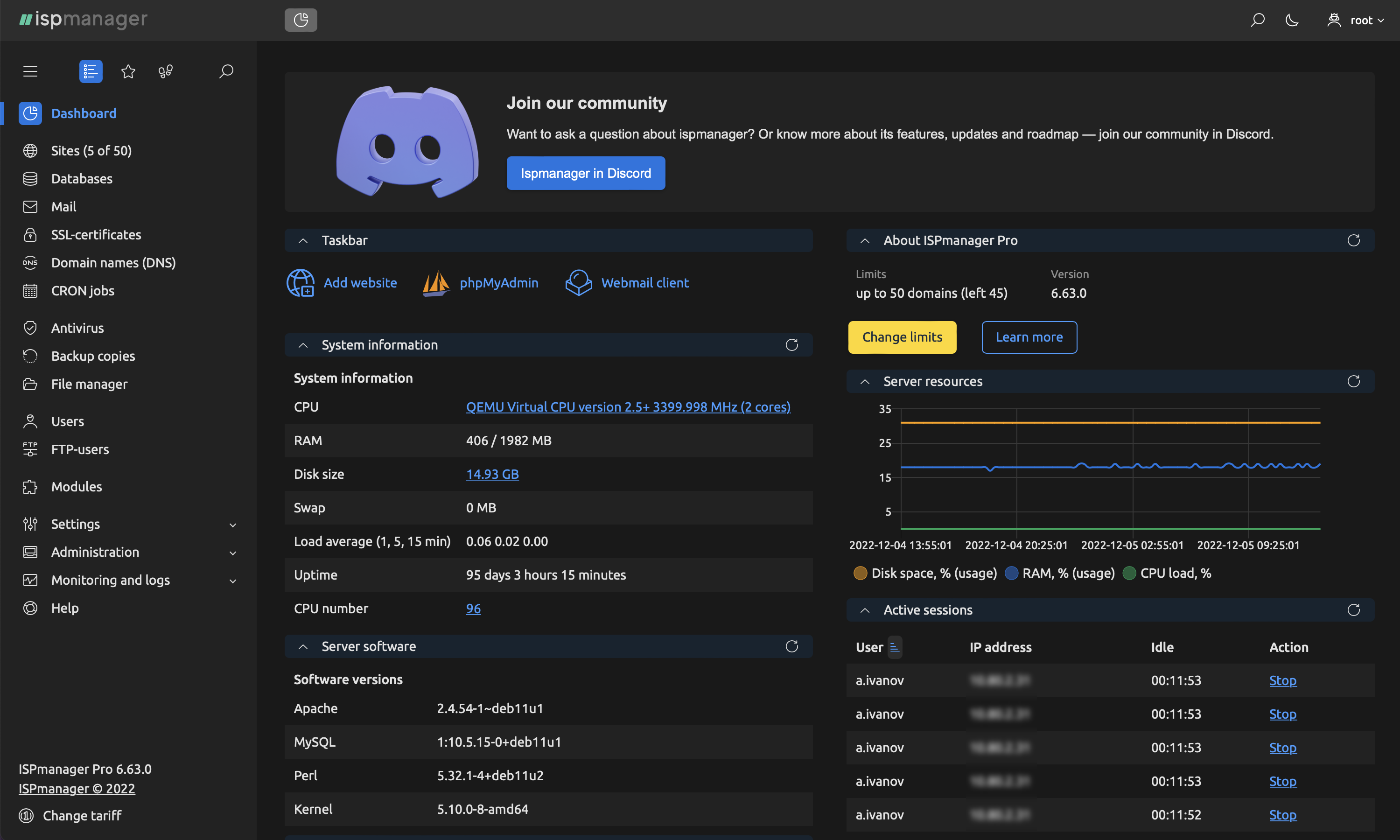Click the ispmanager logo

83,19
